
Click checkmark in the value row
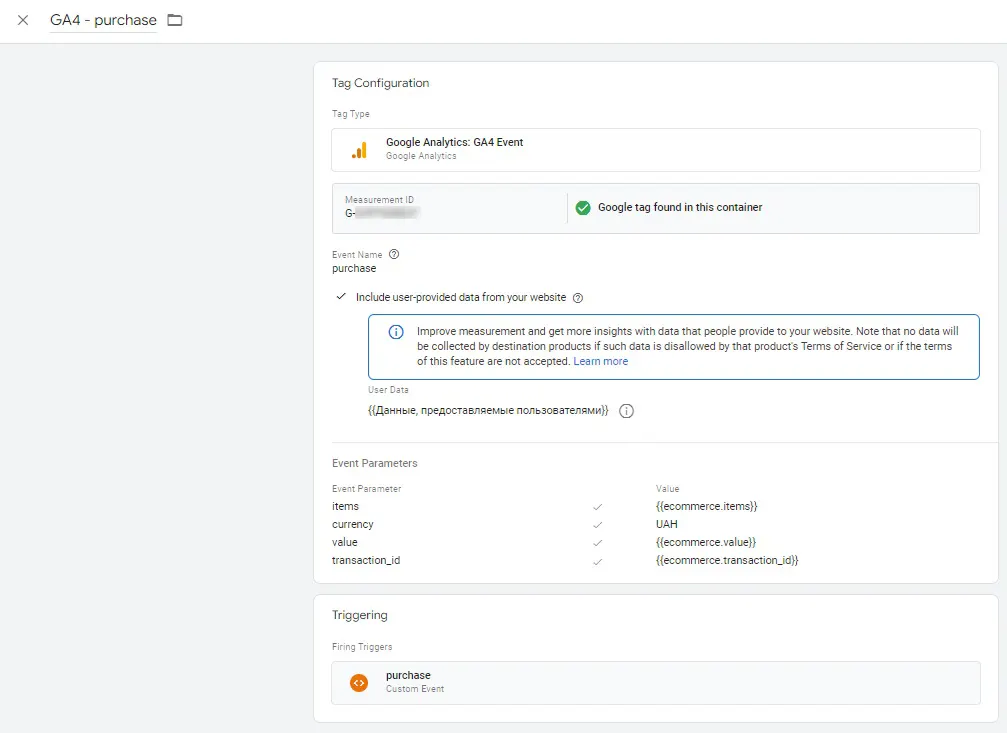click(597, 543)
